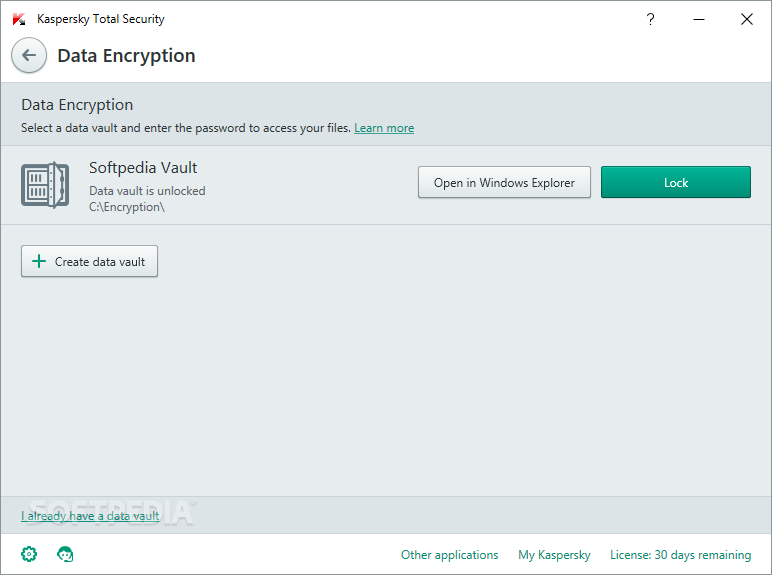
Task: View license with 30 days remaining
Action: point(680,555)
